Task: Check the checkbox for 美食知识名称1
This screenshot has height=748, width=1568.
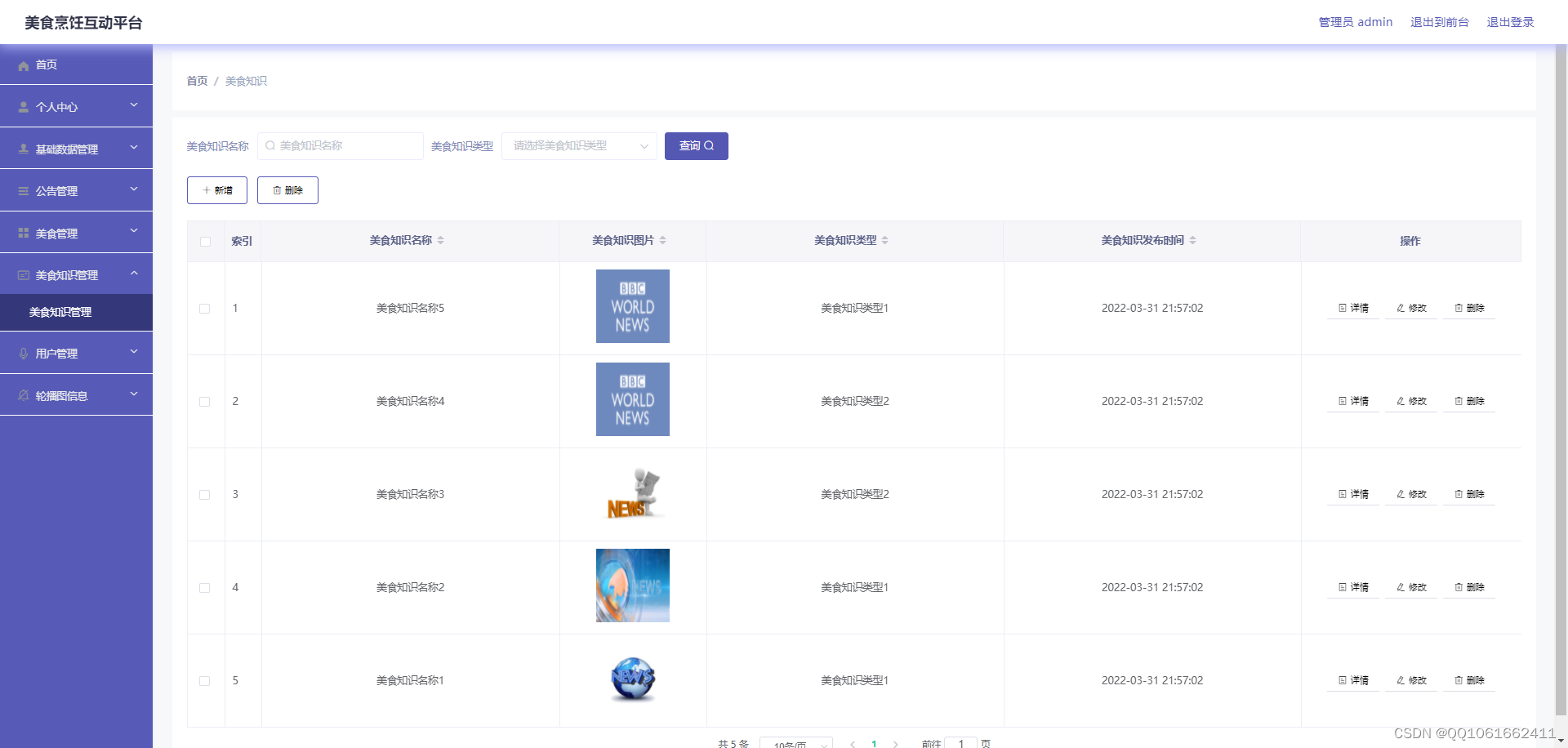Action: (205, 681)
